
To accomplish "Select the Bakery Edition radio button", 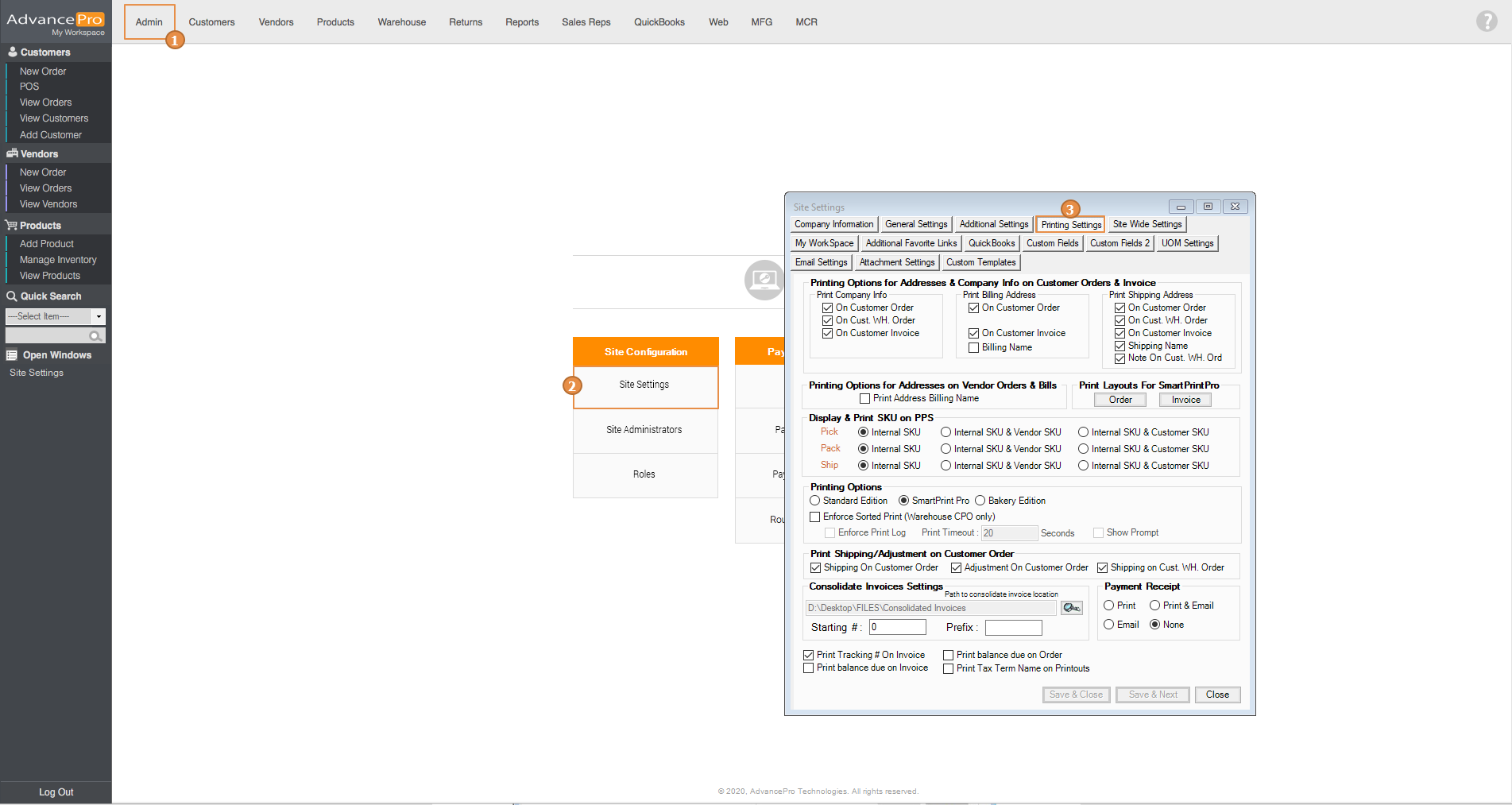I will 980,501.
